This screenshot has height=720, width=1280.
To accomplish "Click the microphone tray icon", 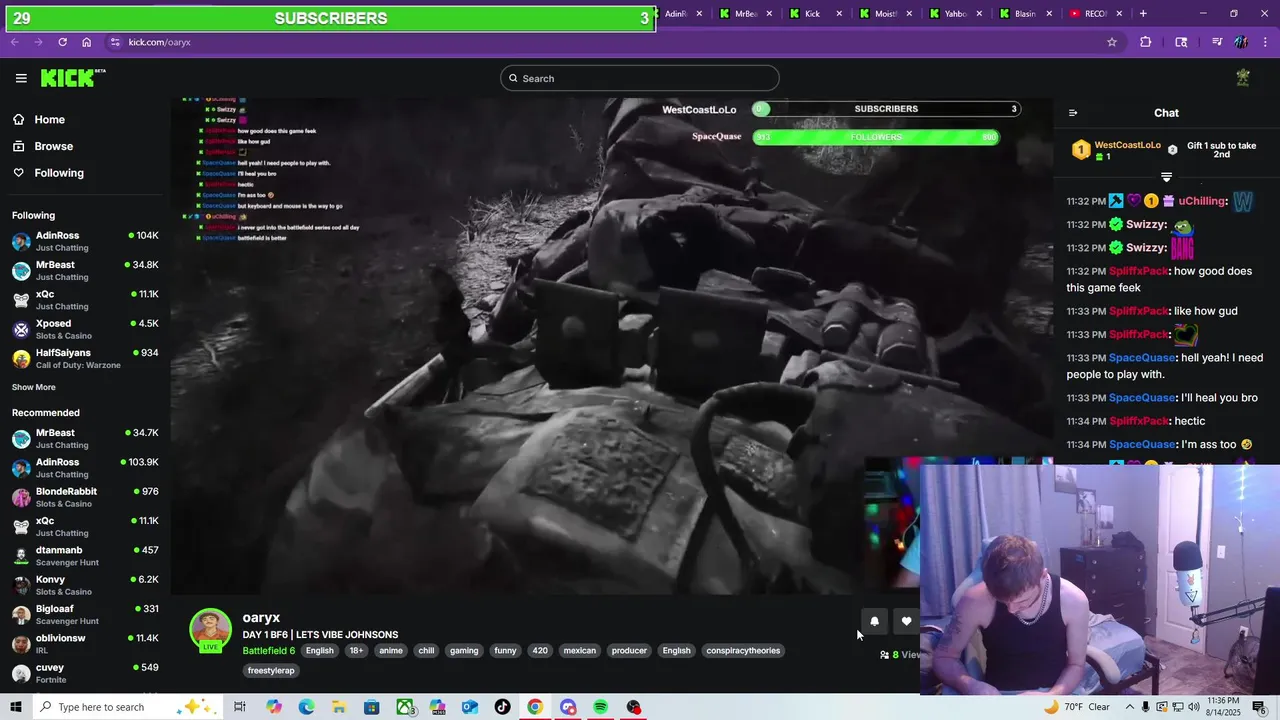I will 1146,707.
